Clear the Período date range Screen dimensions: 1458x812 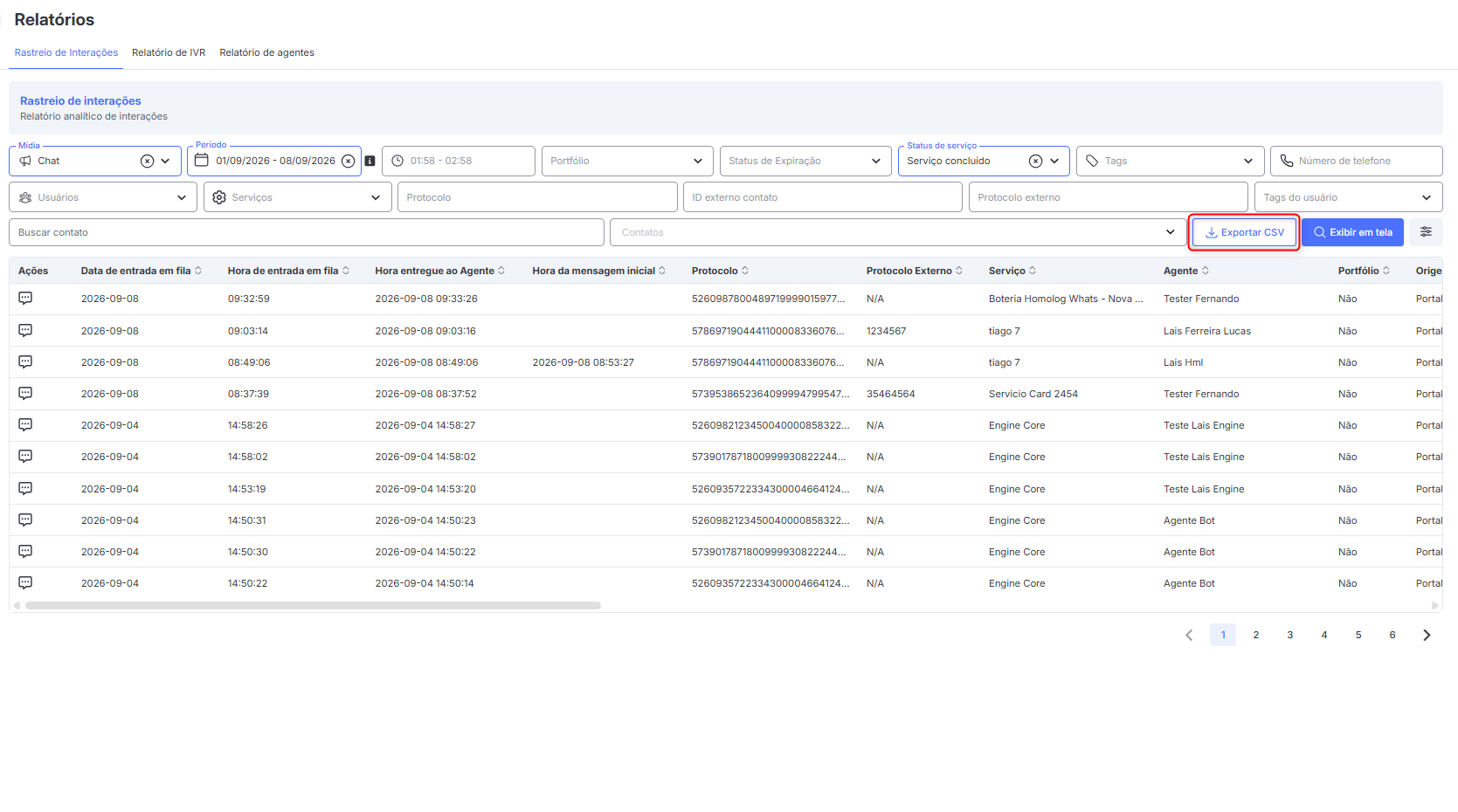pyautogui.click(x=348, y=161)
